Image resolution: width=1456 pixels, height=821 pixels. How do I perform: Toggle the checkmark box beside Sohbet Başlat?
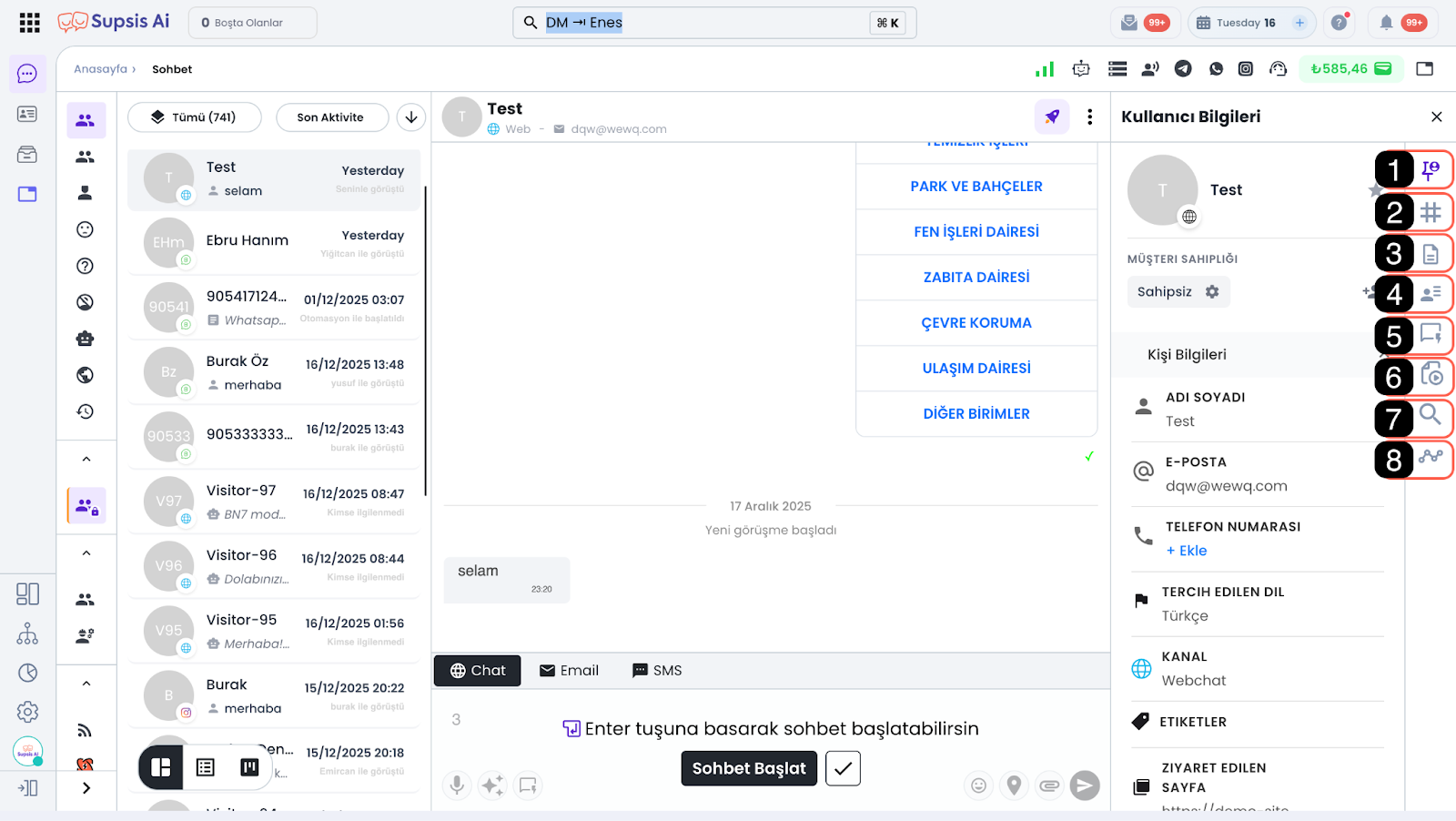tap(843, 768)
